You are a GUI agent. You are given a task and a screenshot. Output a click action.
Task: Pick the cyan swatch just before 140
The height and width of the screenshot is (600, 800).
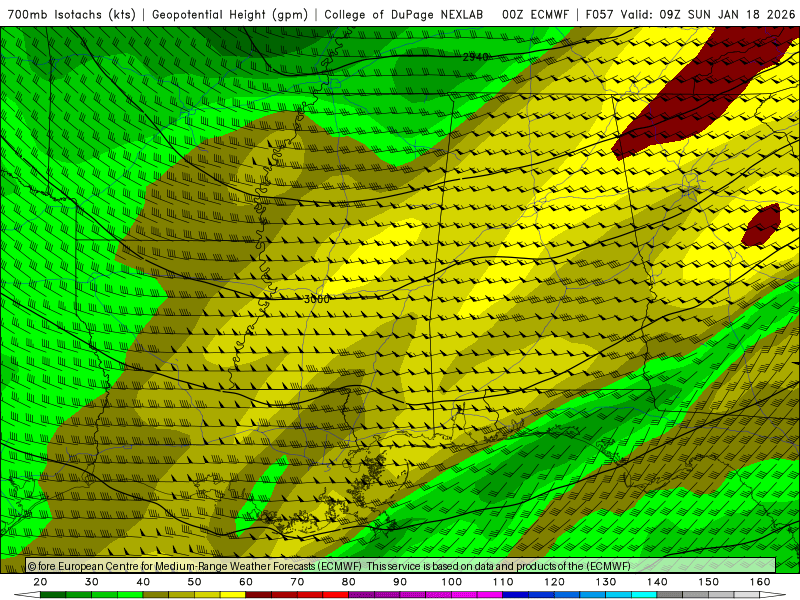click(x=644, y=595)
